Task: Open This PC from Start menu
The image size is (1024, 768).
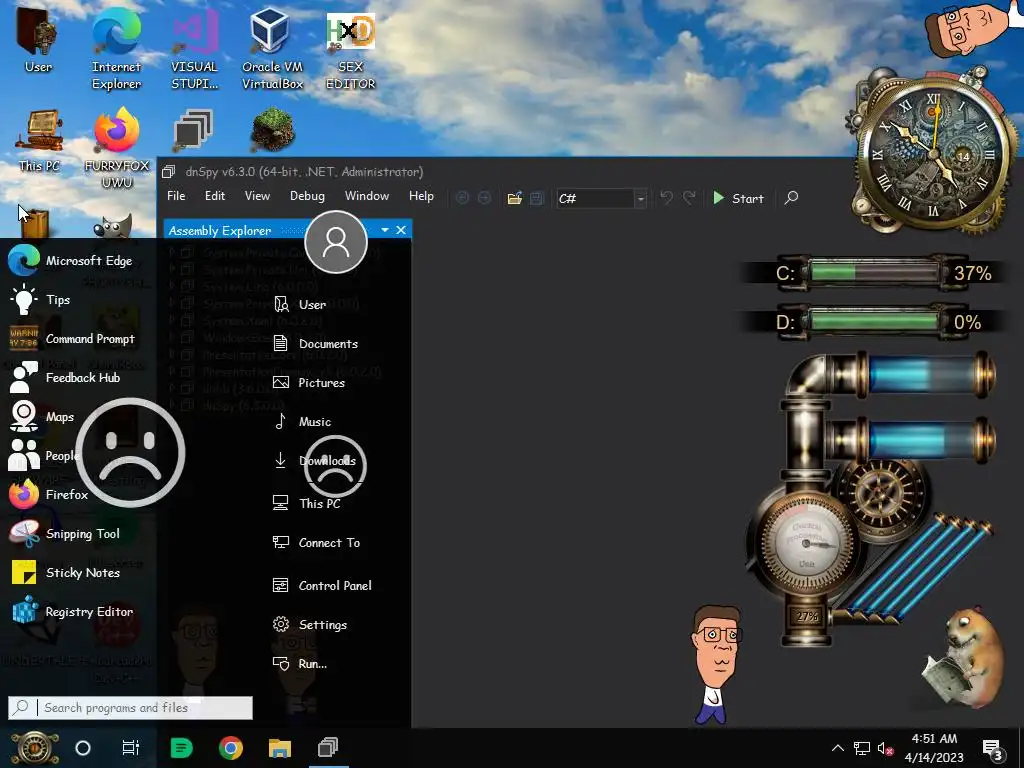Action: pos(306,504)
